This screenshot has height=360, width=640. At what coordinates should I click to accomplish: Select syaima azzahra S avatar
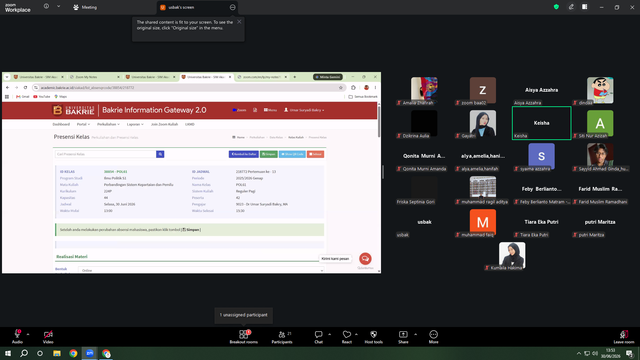click(x=542, y=156)
